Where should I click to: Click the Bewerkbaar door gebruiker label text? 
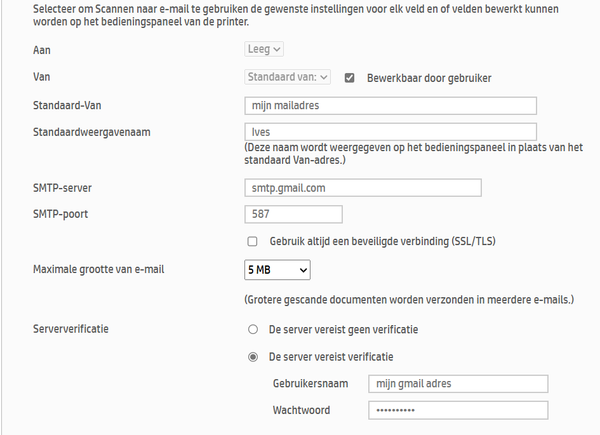pos(429,78)
